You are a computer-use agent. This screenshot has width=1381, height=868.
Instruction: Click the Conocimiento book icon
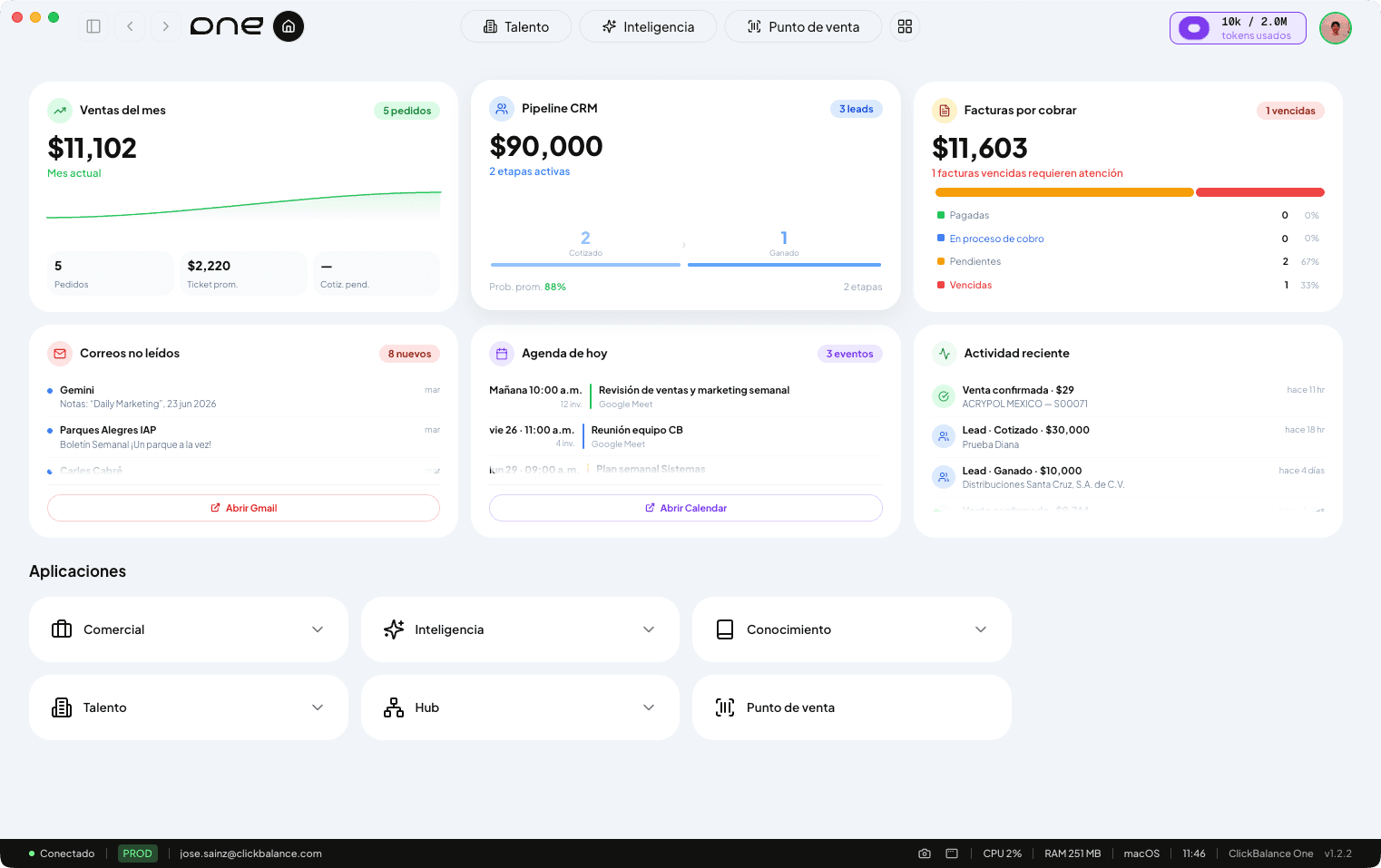click(x=725, y=629)
